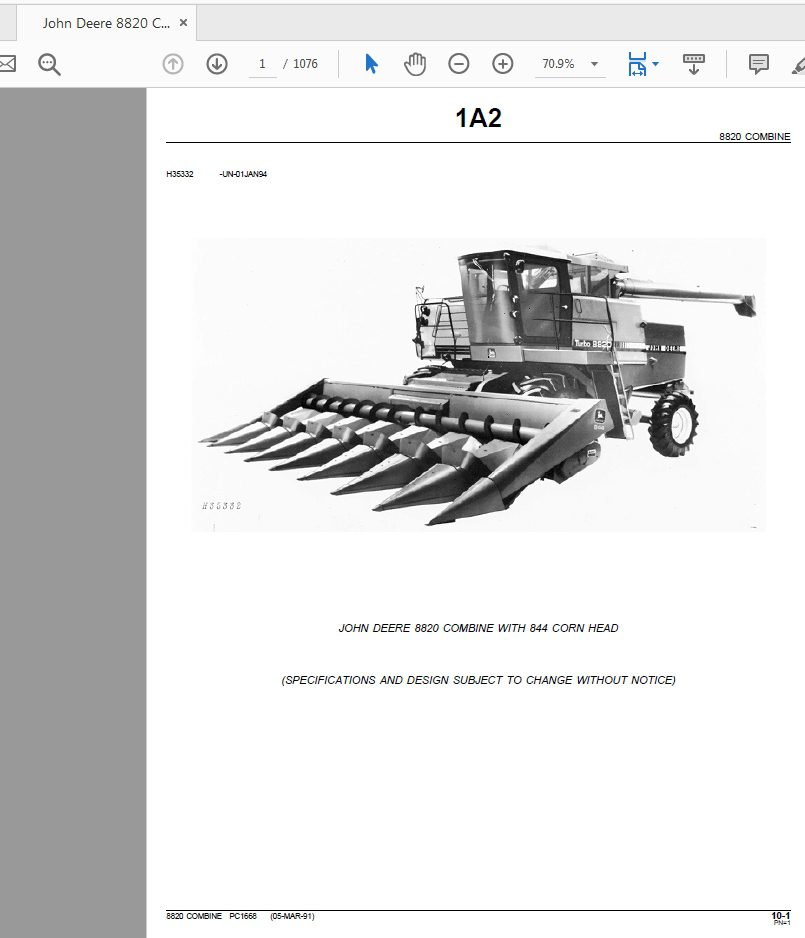Click the -UN-01JAN94 date code
This screenshot has width=805, height=938.
(243, 174)
